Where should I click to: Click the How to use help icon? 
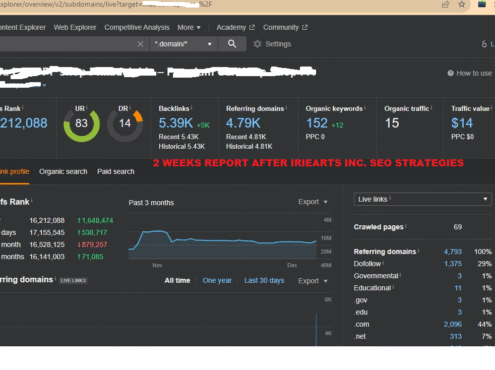[450, 73]
